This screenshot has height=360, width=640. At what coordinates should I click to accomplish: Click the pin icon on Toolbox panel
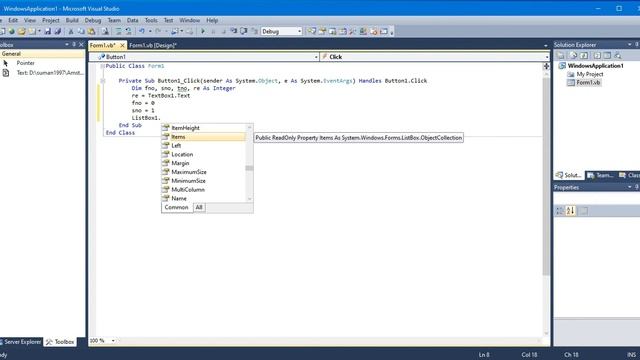click(74, 44)
